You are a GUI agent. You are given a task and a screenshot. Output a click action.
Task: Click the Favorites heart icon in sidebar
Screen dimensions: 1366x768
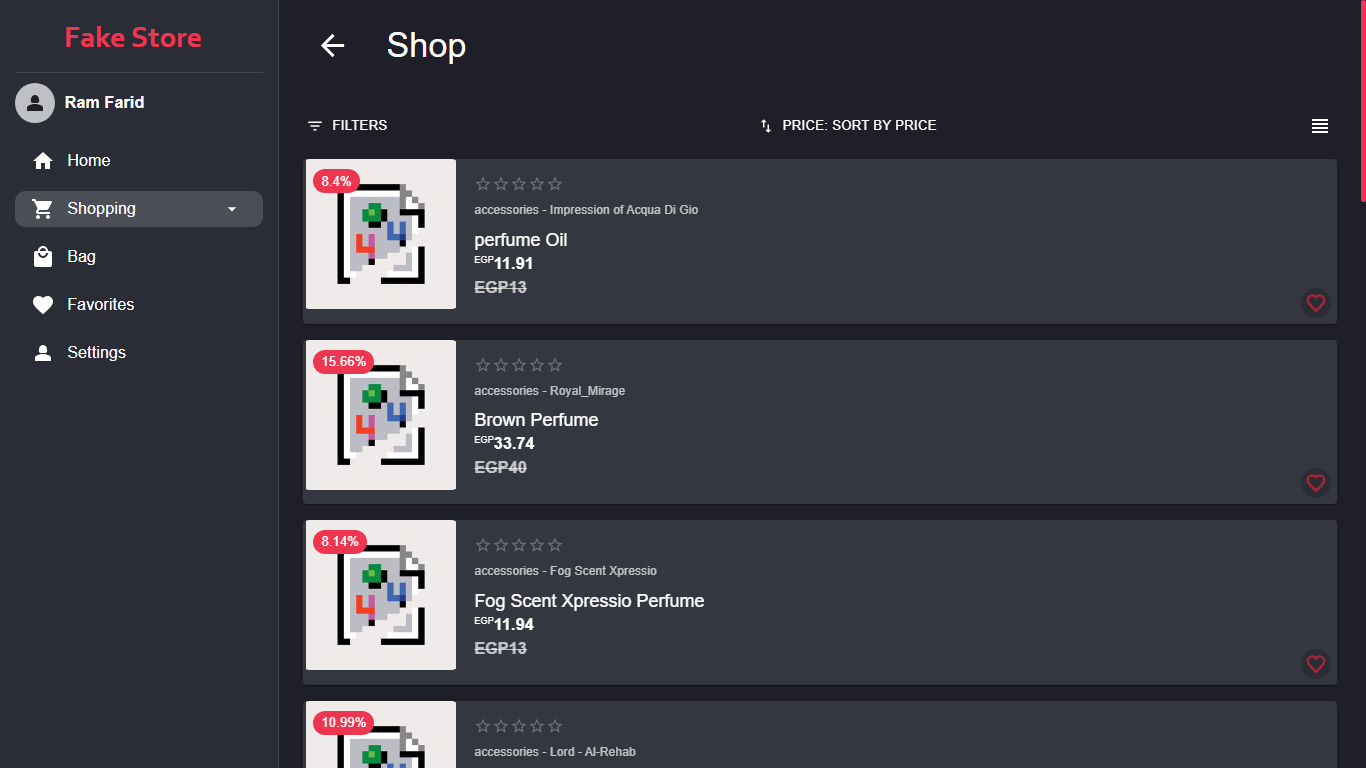coord(43,305)
